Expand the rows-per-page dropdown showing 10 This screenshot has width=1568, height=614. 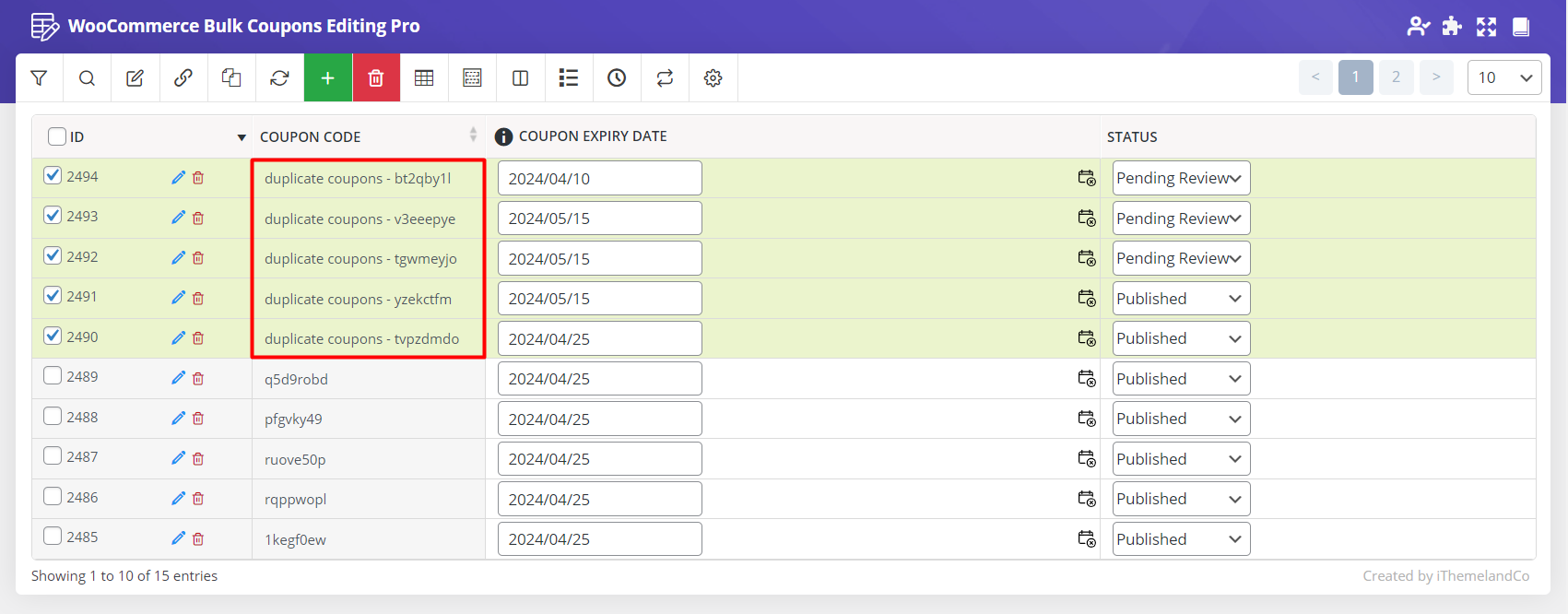(1503, 77)
